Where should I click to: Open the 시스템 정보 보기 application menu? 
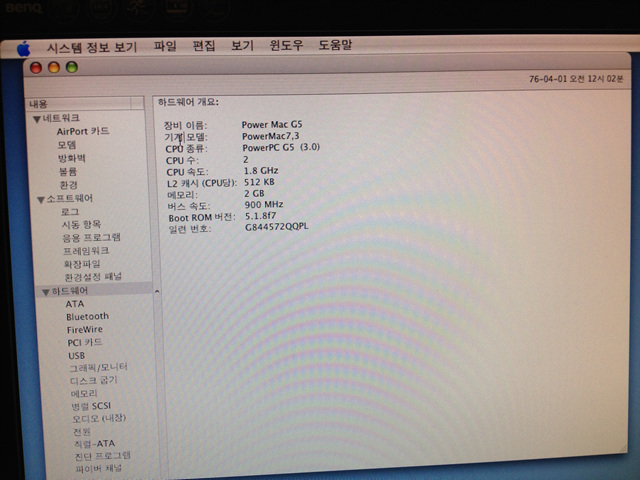[x=91, y=47]
